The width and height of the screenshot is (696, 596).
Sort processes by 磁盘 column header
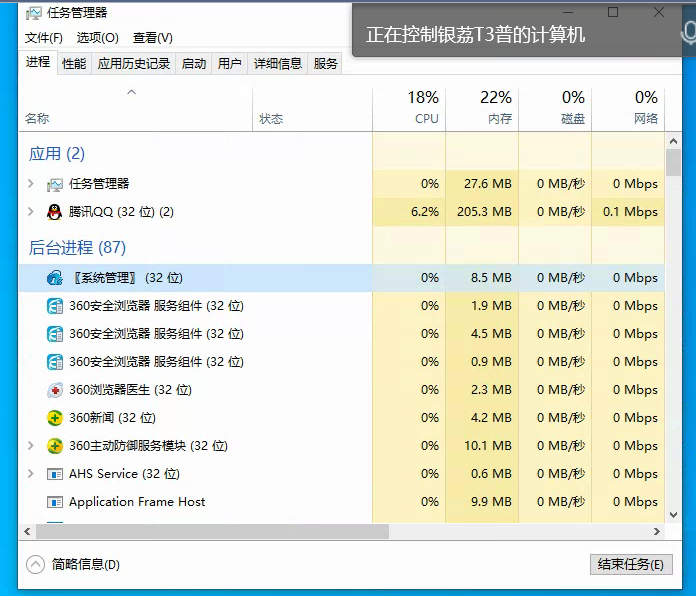coord(555,109)
